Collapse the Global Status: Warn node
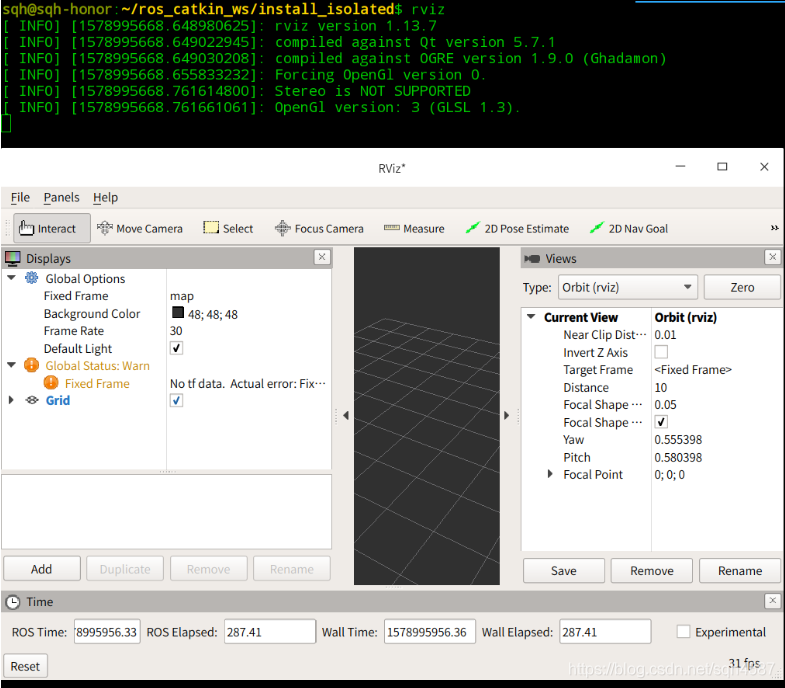785x688 pixels. point(12,366)
